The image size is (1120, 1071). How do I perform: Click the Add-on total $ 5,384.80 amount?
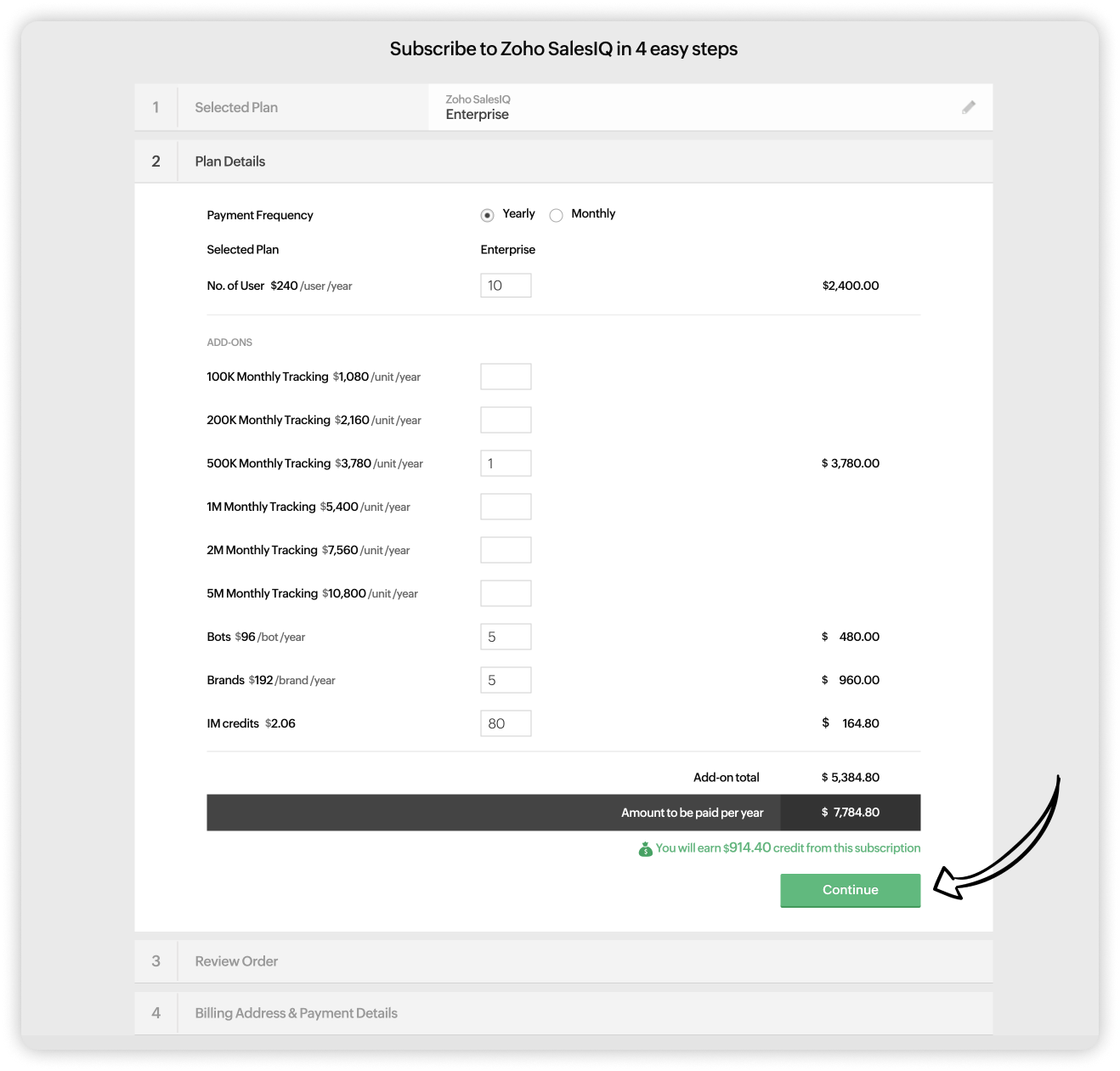tap(851, 777)
